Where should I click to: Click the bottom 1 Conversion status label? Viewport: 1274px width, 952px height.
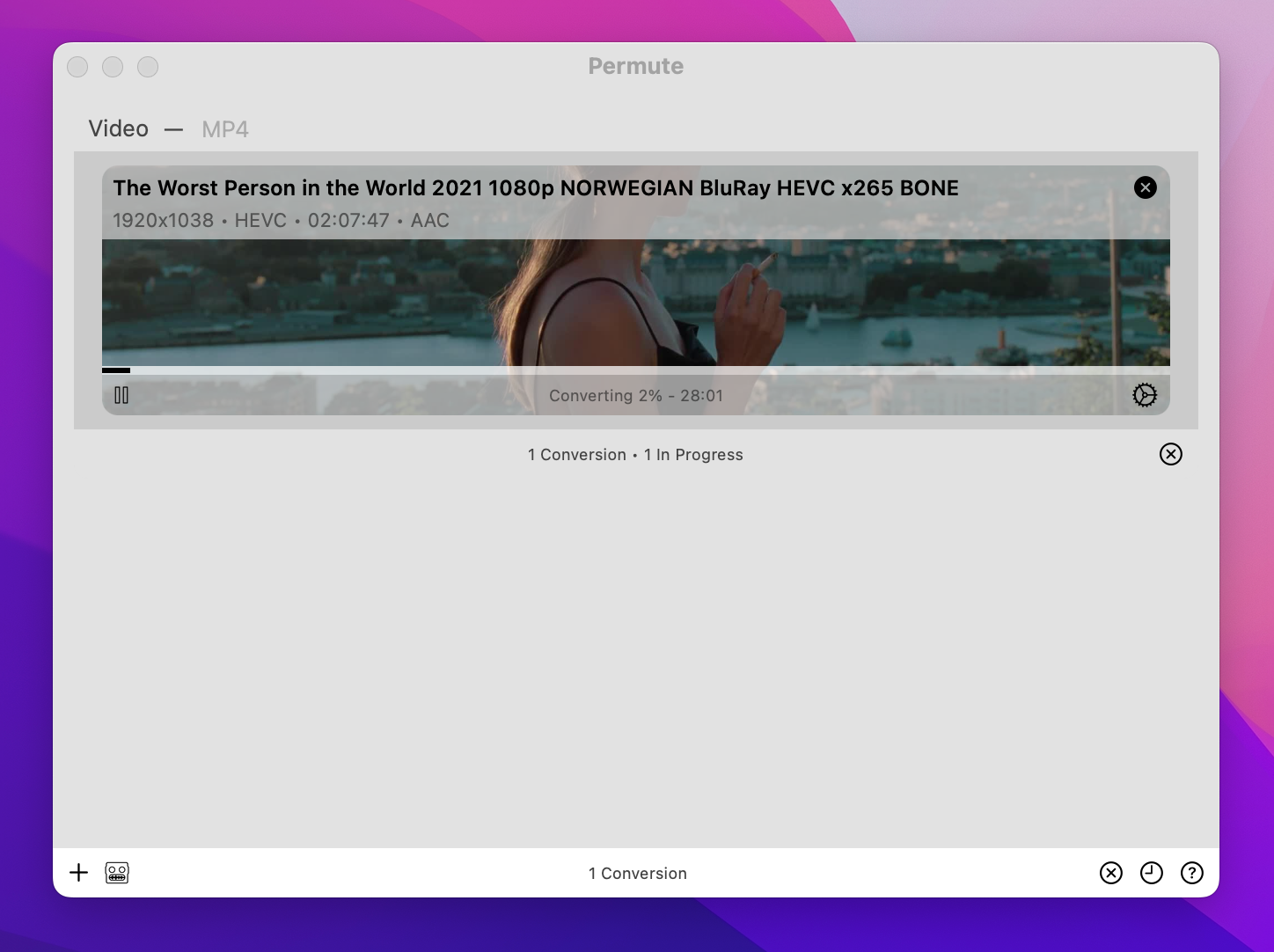(638, 874)
